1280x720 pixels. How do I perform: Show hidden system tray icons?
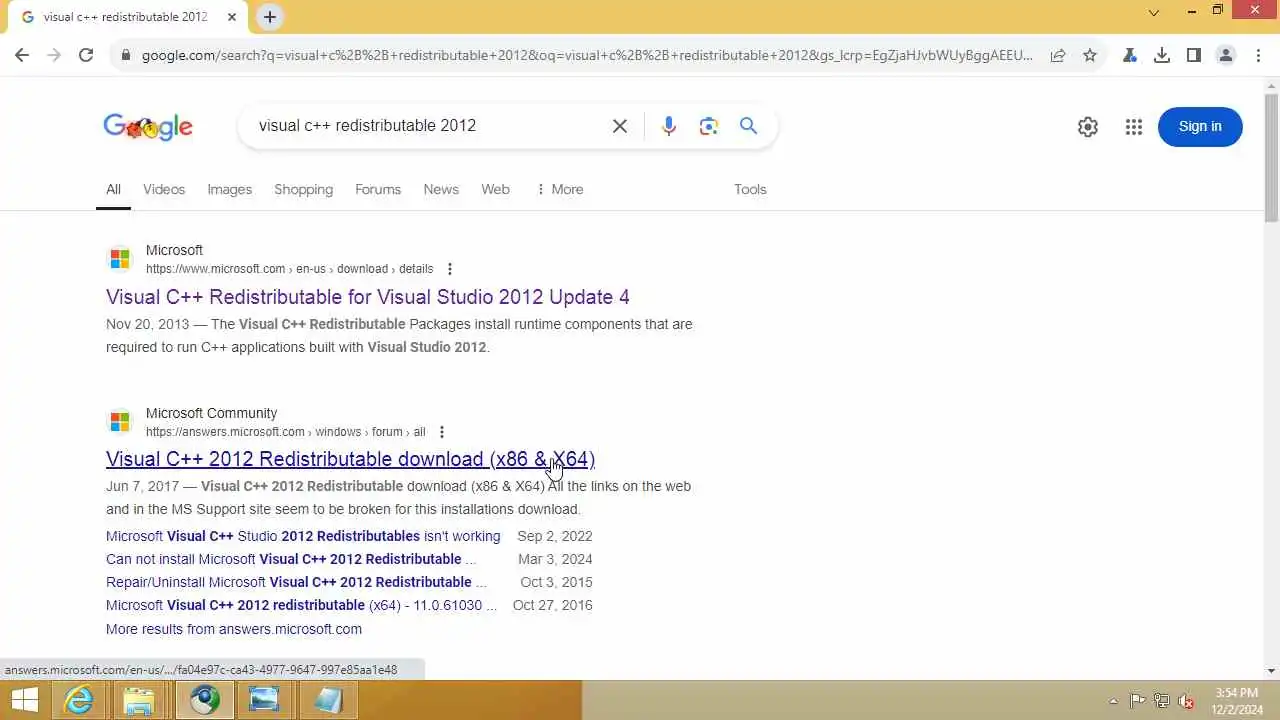coord(1114,701)
